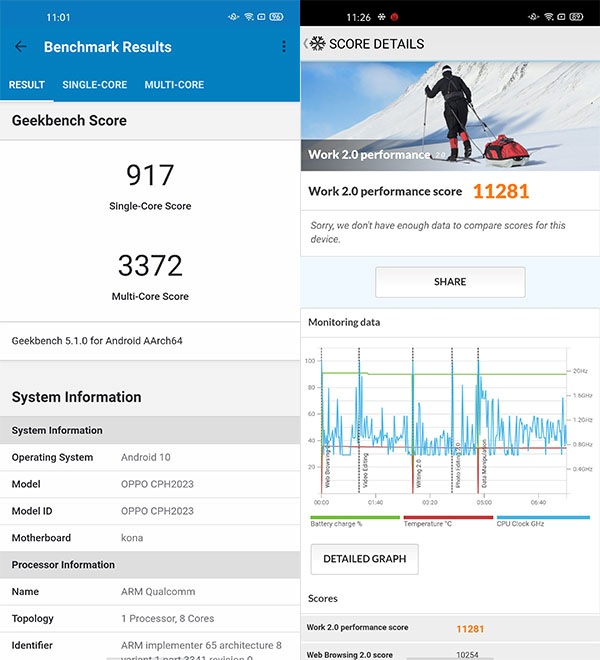Tap the Battery charge % legend bar
The width and height of the screenshot is (600, 660).
[x=355, y=518]
